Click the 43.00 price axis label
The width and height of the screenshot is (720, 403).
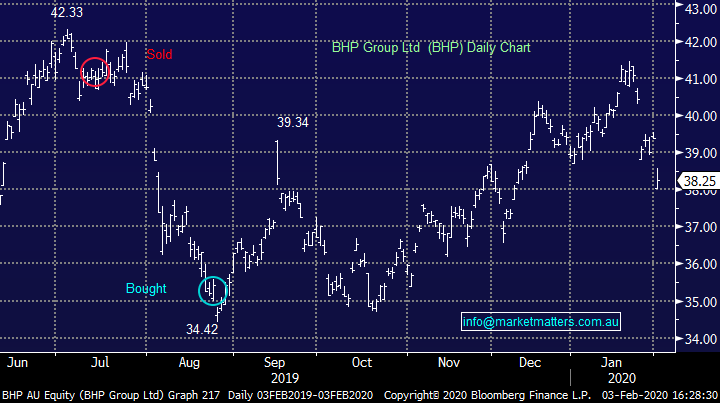point(697,9)
